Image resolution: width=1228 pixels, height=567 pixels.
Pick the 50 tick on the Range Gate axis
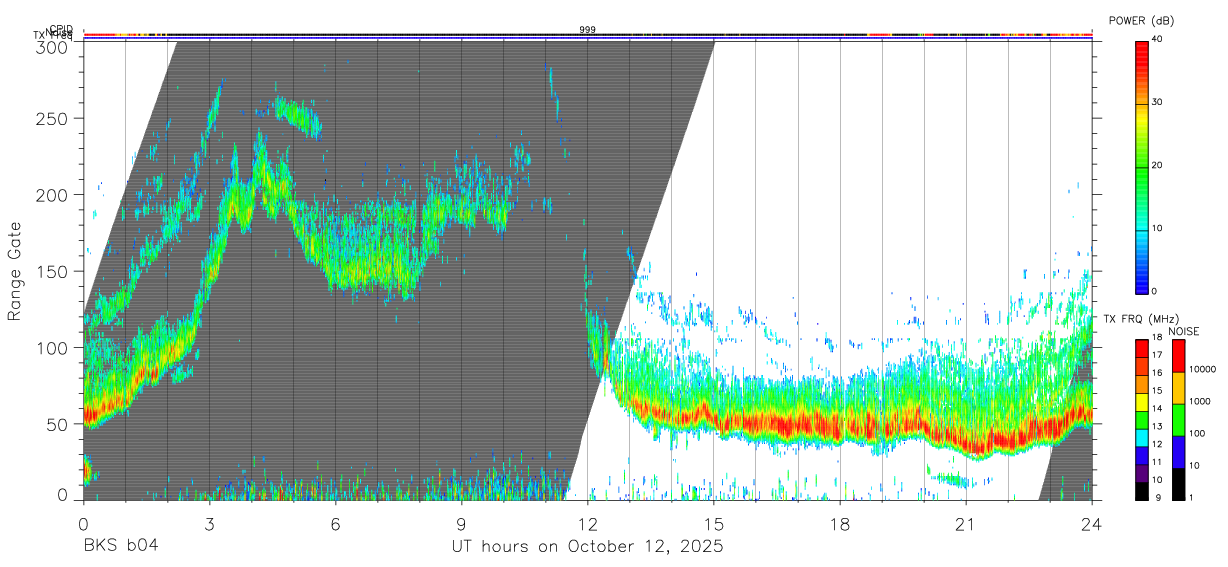tap(58, 423)
